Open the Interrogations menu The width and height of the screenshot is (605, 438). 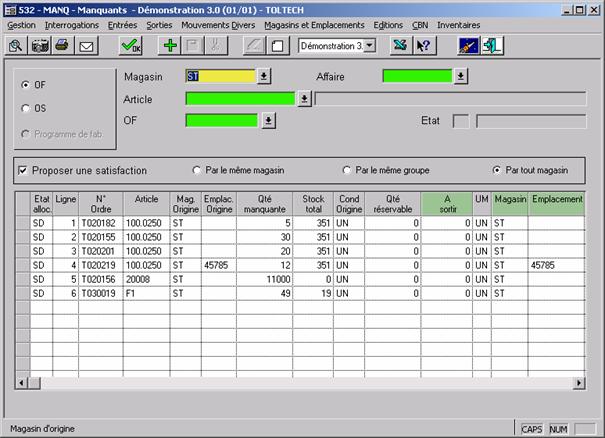click(73, 24)
